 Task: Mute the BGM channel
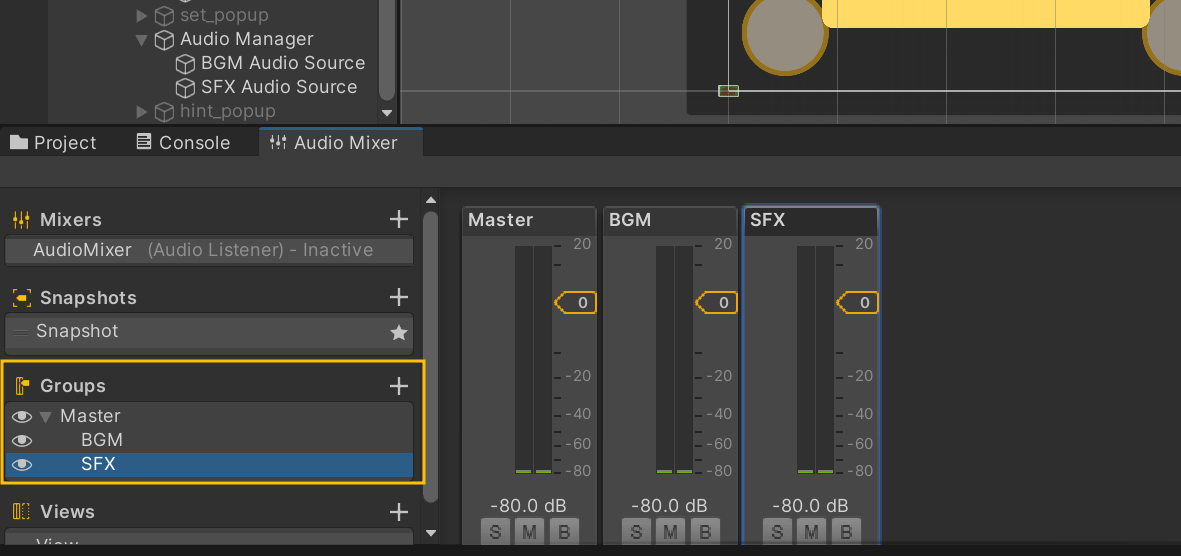point(670,532)
